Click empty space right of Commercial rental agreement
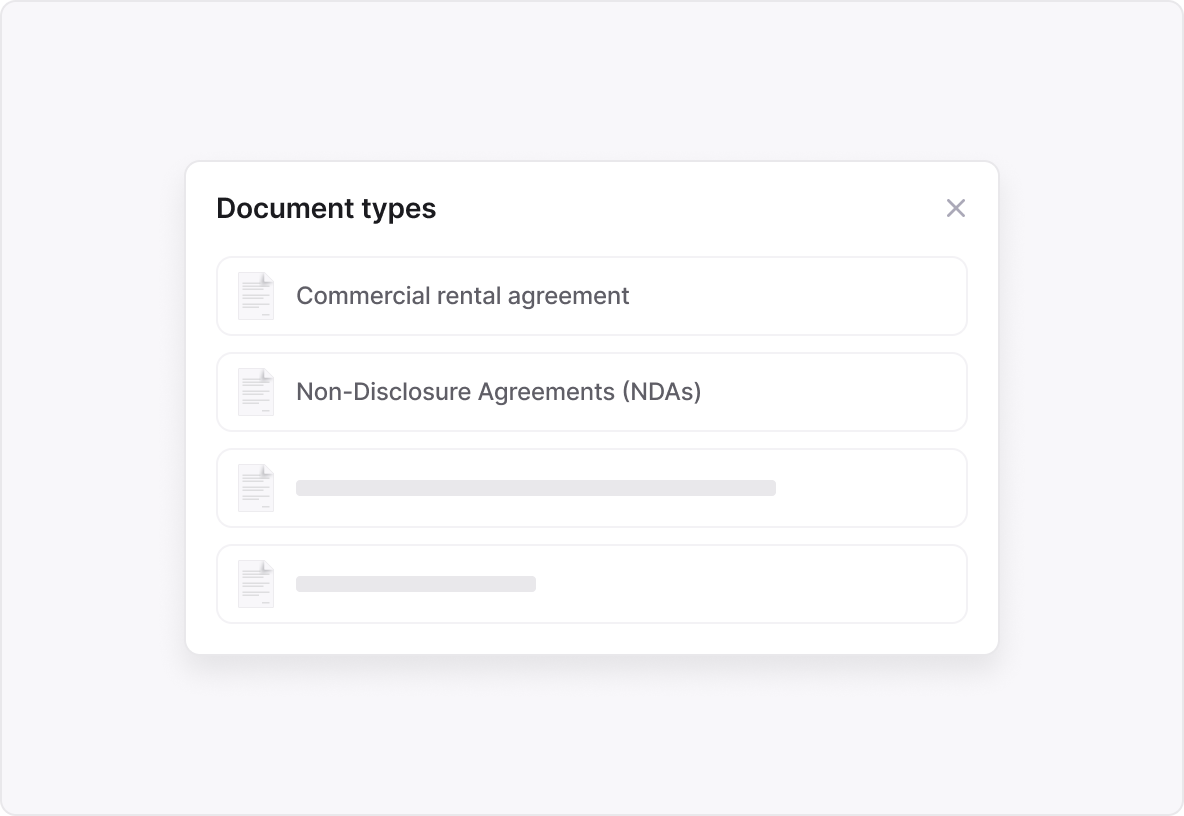This screenshot has width=1184, height=816. [x=800, y=296]
